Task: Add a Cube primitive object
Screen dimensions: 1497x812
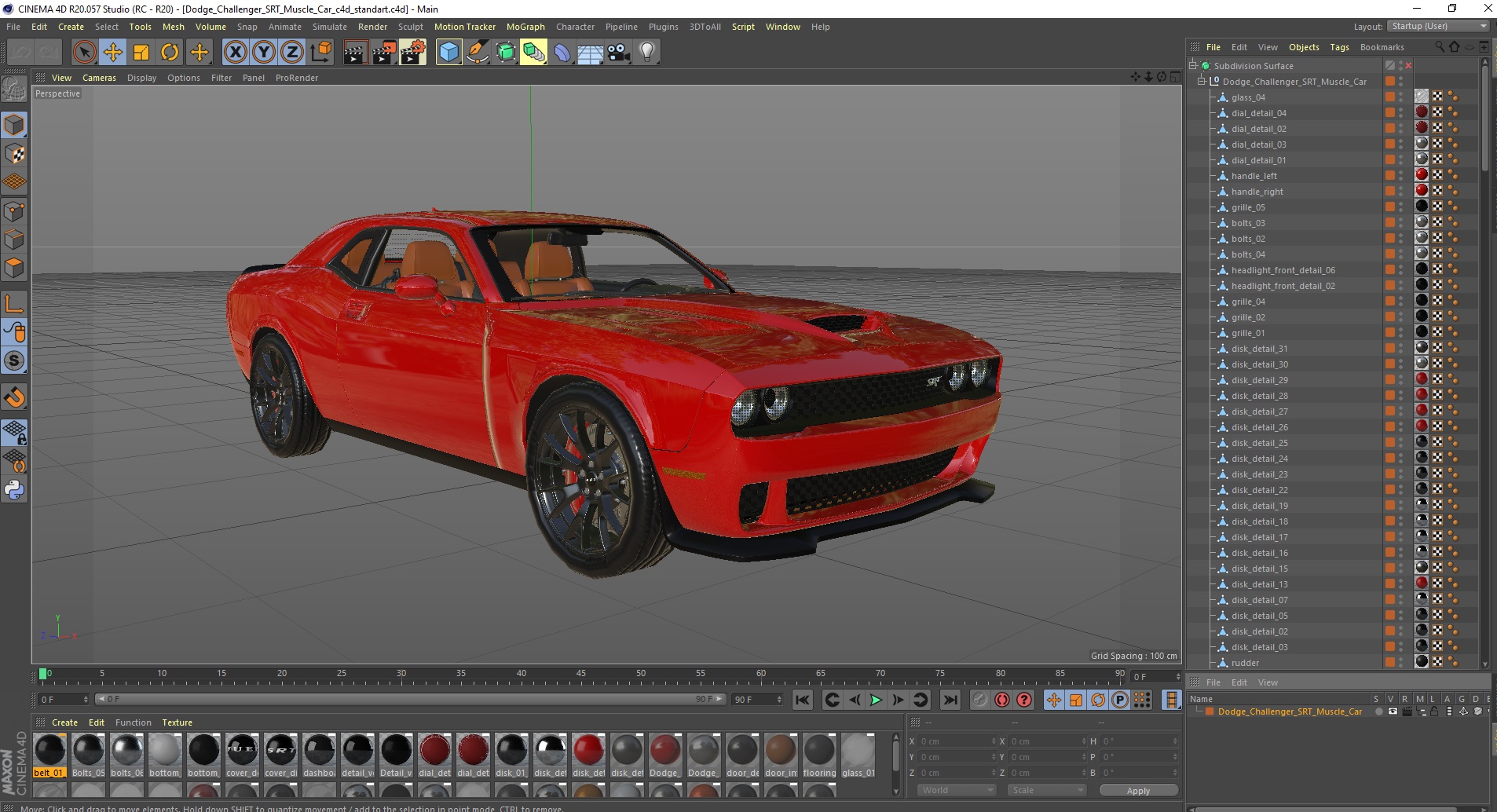Action: click(x=448, y=53)
